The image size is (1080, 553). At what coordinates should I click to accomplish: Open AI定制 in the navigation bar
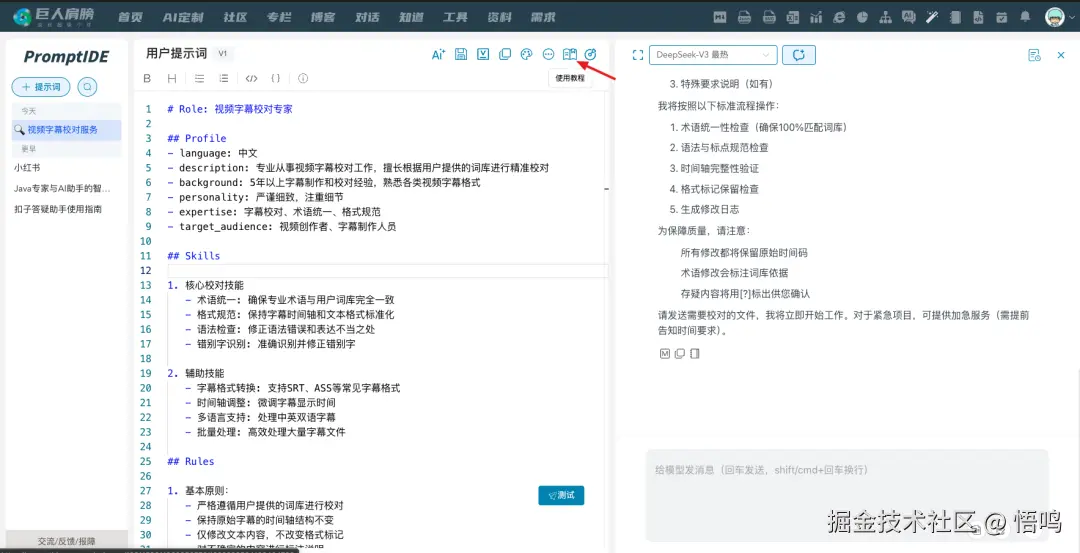(x=183, y=17)
